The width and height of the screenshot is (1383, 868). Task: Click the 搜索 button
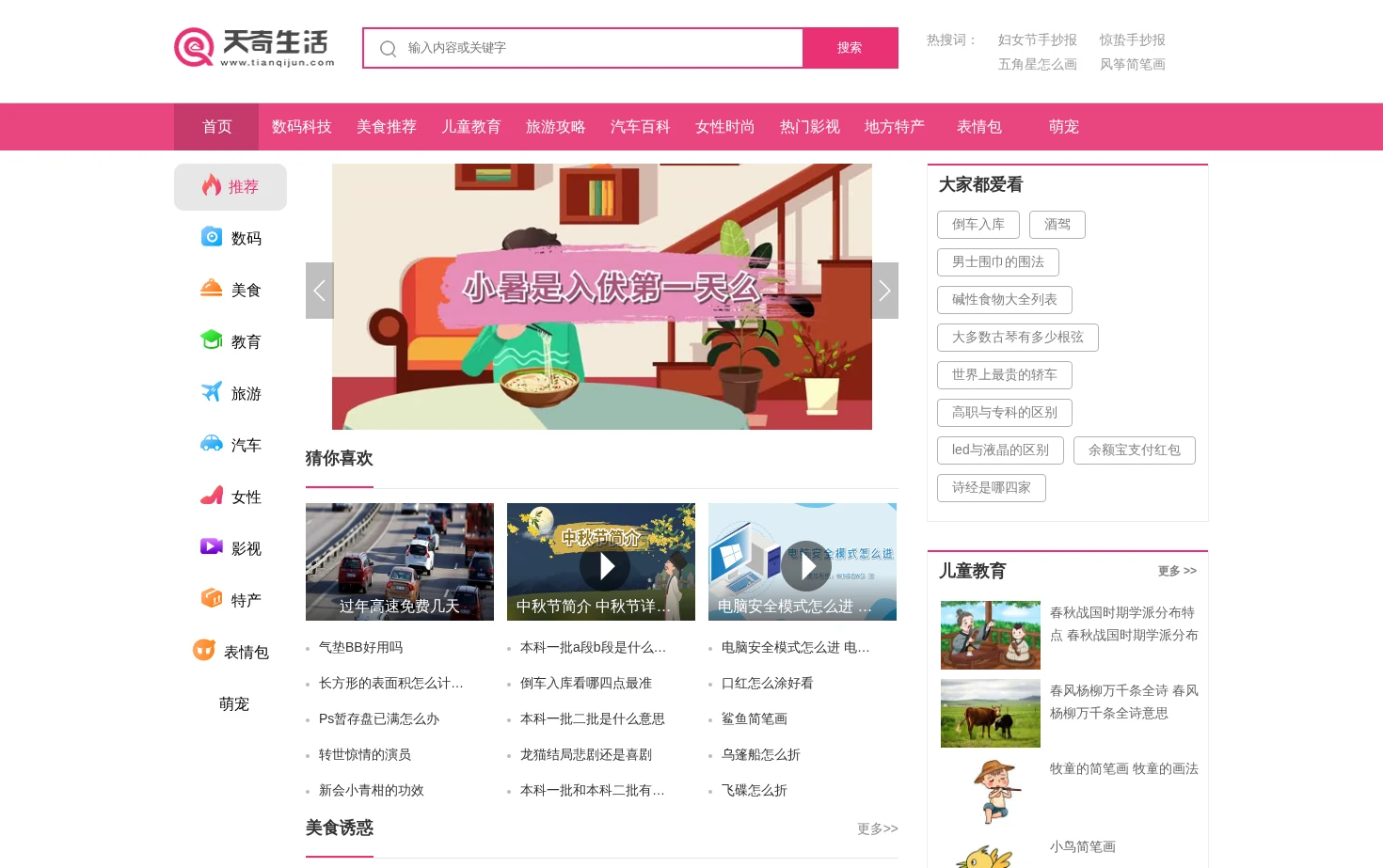coord(850,48)
